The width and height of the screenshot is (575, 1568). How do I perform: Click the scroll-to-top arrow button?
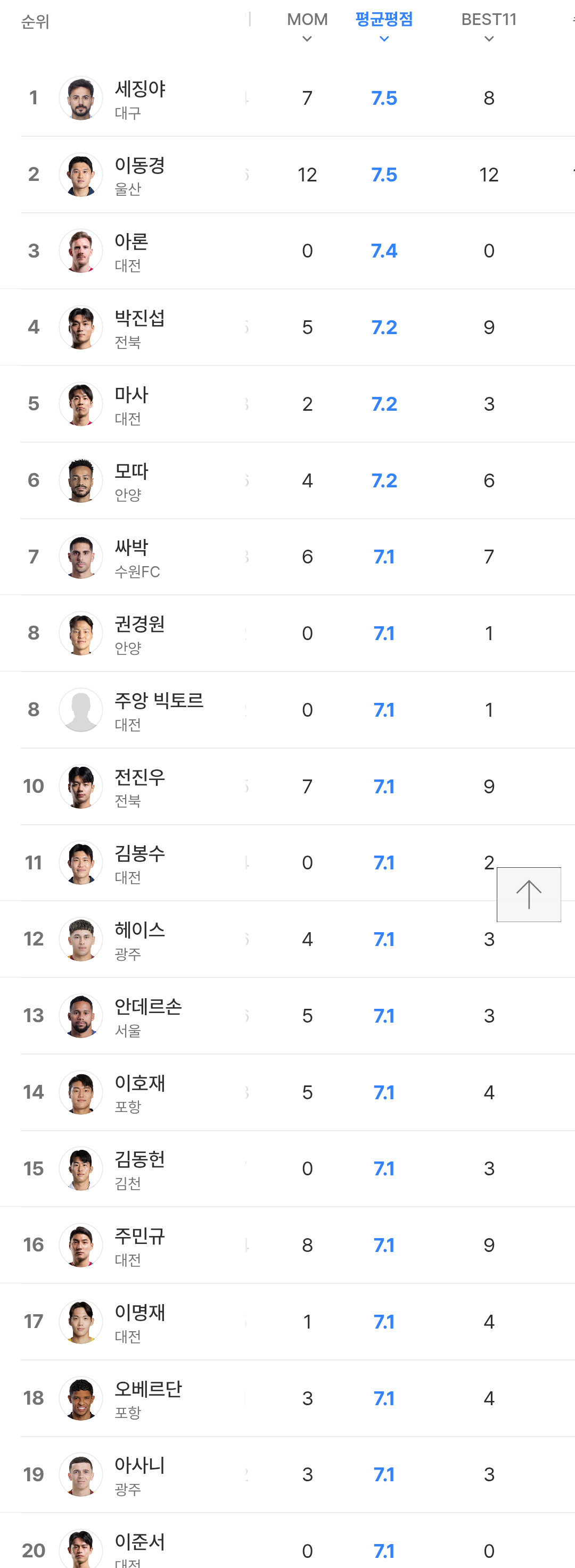pyautogui.click(x=528, y=894)
